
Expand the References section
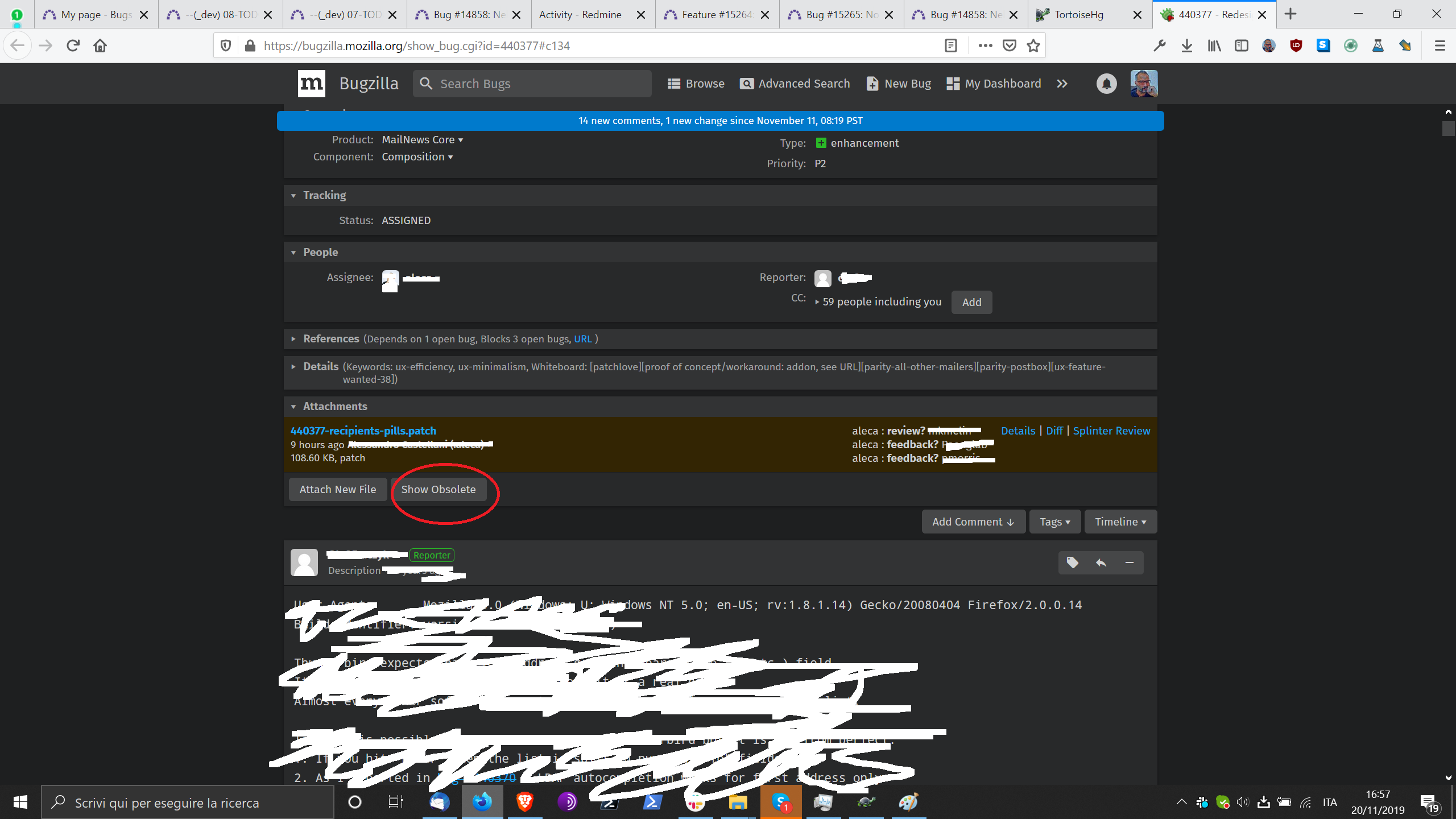coord(293,339)
